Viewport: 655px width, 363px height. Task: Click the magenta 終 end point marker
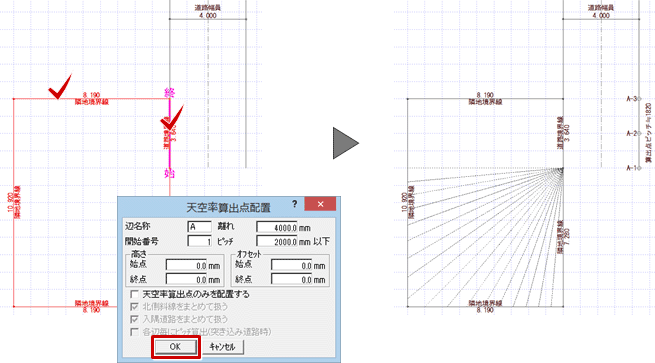pos(170,92)
